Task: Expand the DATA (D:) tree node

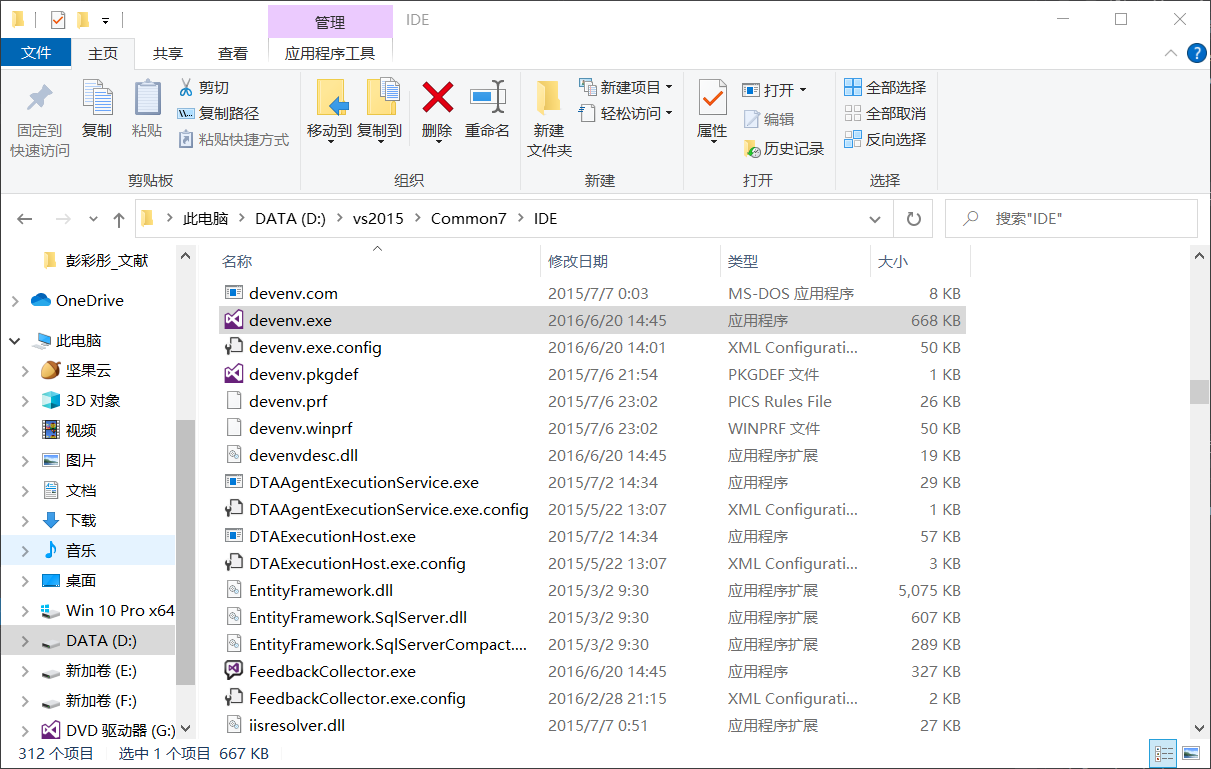Action: click(x=25, y=641)
